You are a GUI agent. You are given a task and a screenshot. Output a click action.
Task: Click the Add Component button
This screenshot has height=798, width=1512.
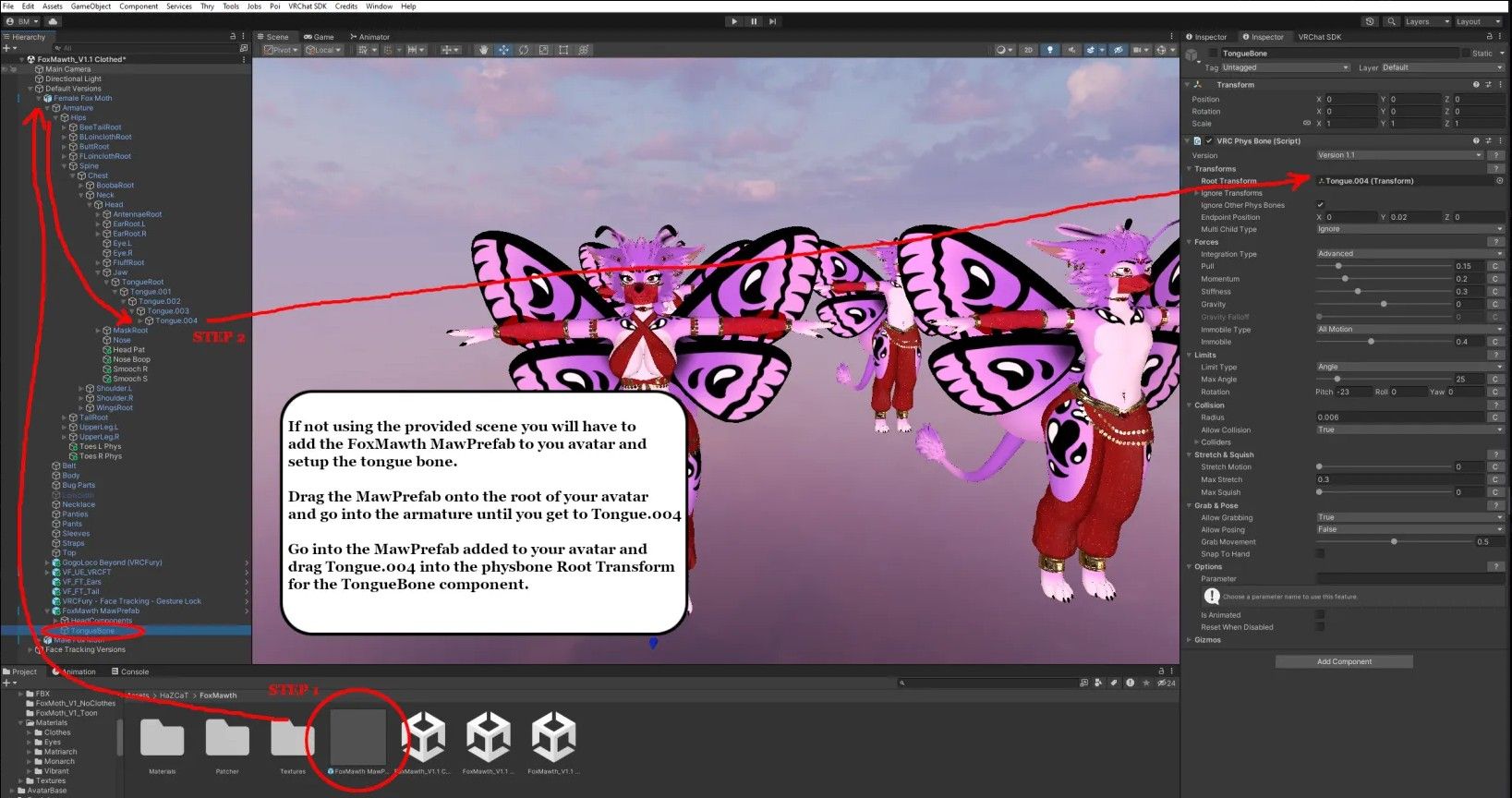[x=1344, y=661]
